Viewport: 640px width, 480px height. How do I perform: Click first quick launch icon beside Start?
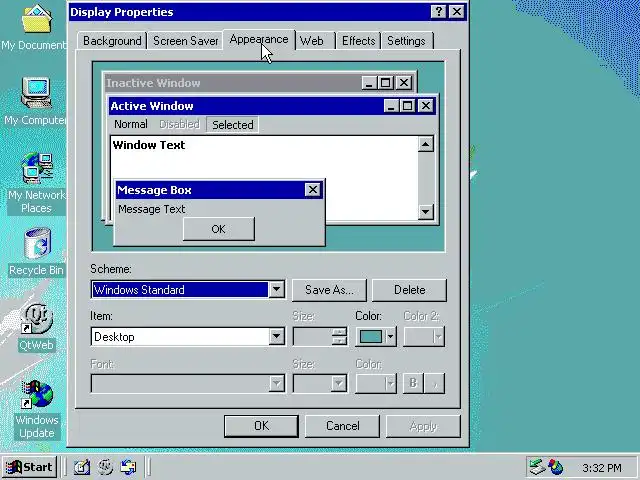(x=82, y=467)
